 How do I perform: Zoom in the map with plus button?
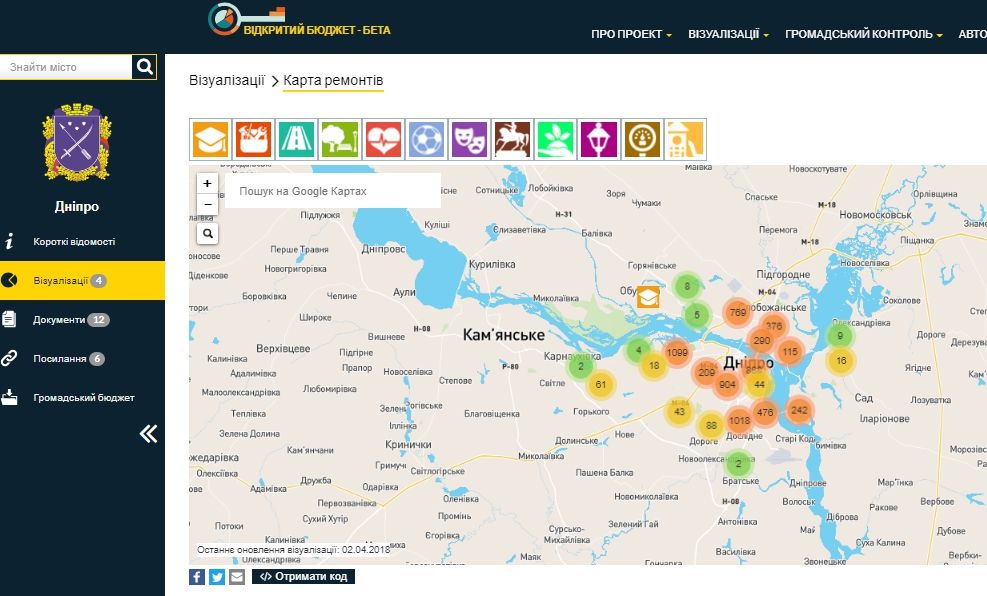207,184
